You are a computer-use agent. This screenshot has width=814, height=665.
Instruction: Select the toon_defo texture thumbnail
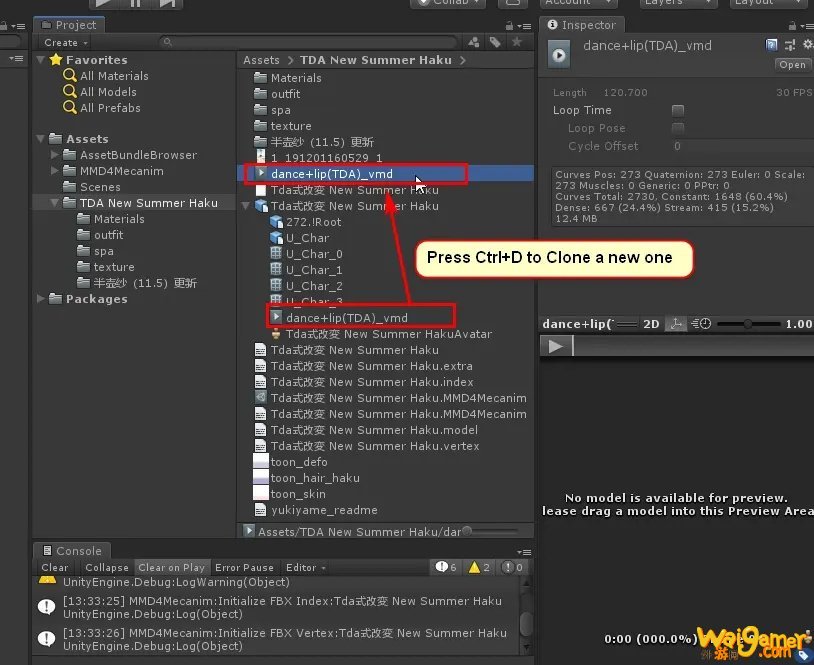[261, 462]
